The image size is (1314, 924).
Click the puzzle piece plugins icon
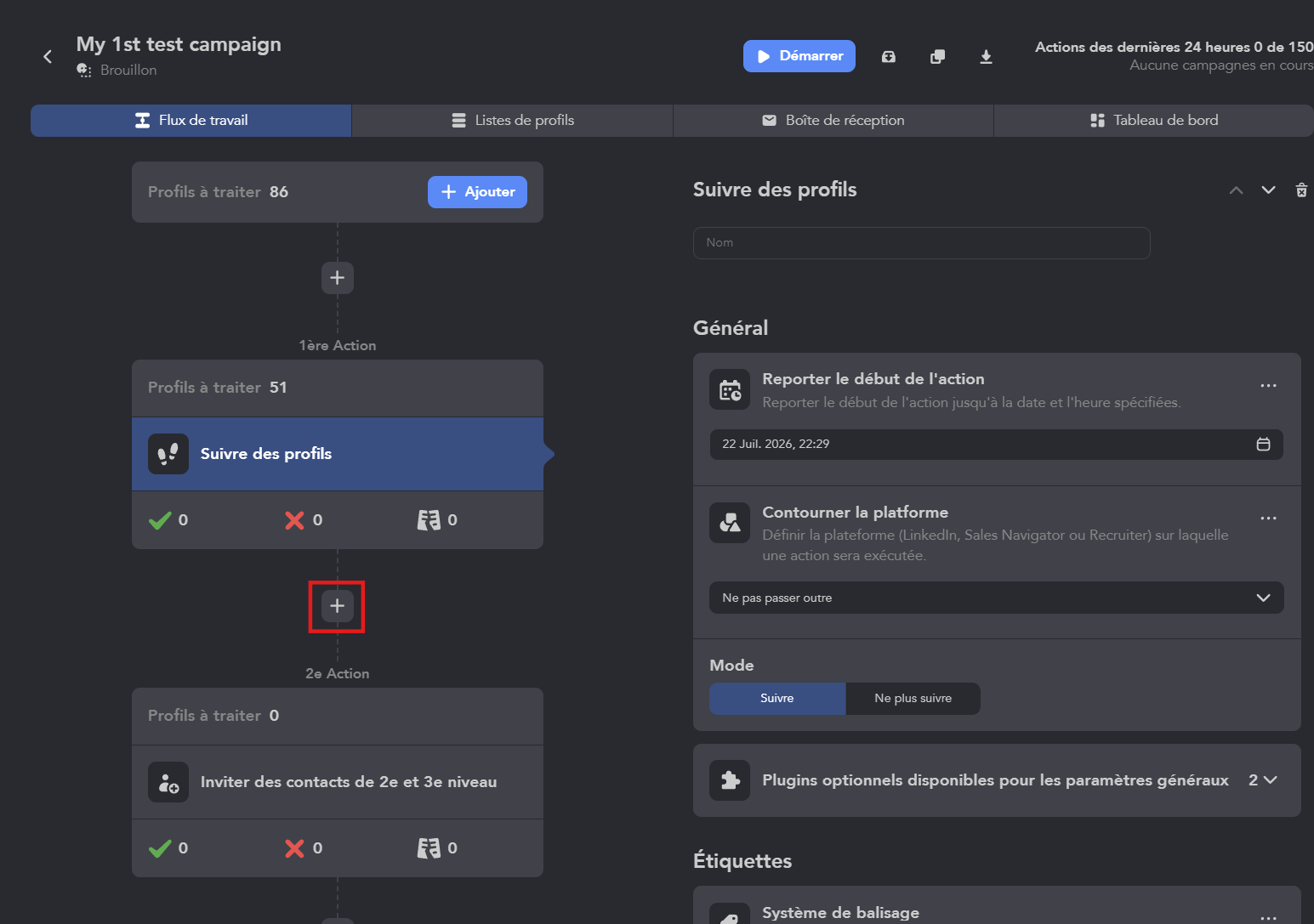coord(730,780)
